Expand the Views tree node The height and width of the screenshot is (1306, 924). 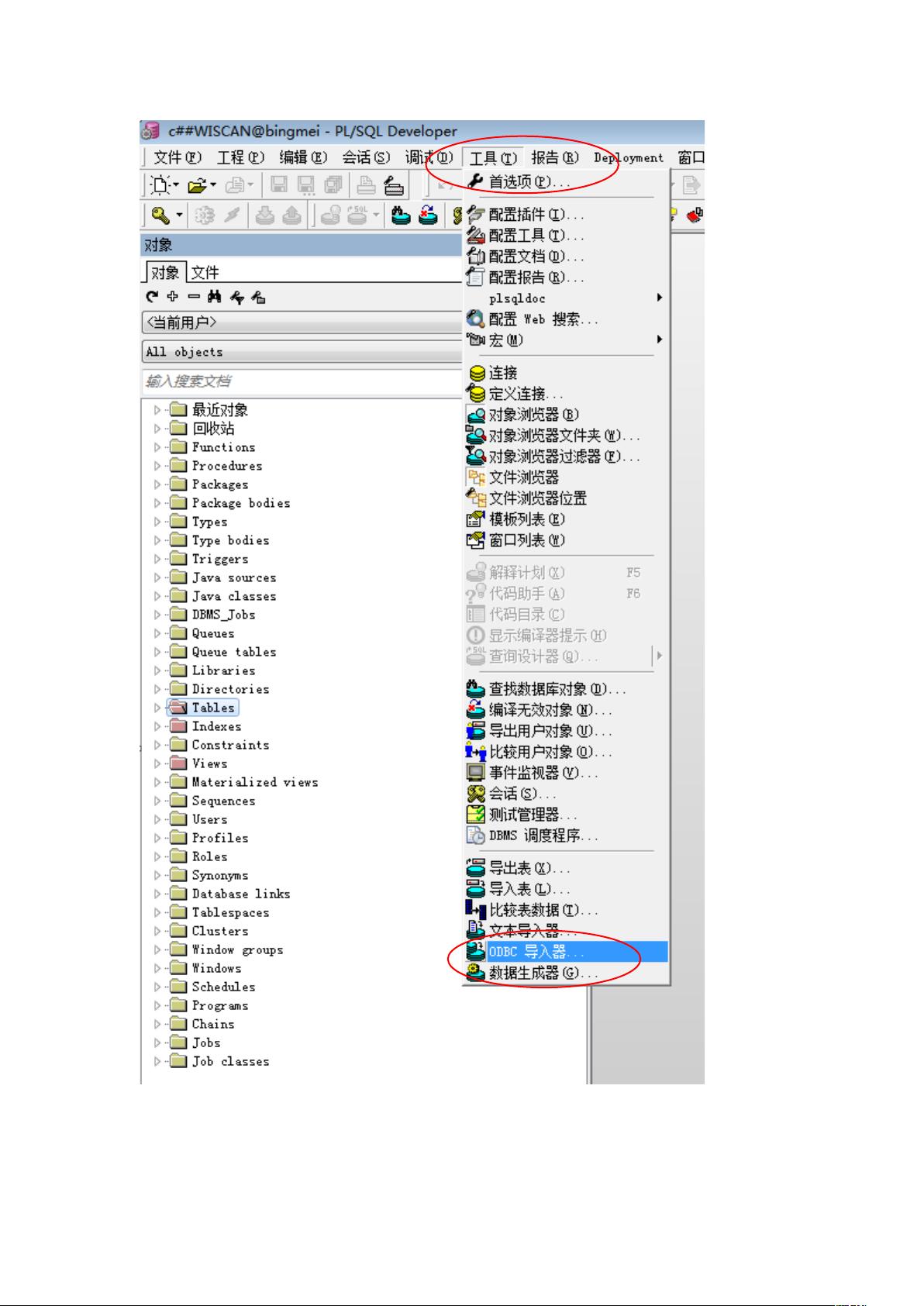(x=158, y=763)
